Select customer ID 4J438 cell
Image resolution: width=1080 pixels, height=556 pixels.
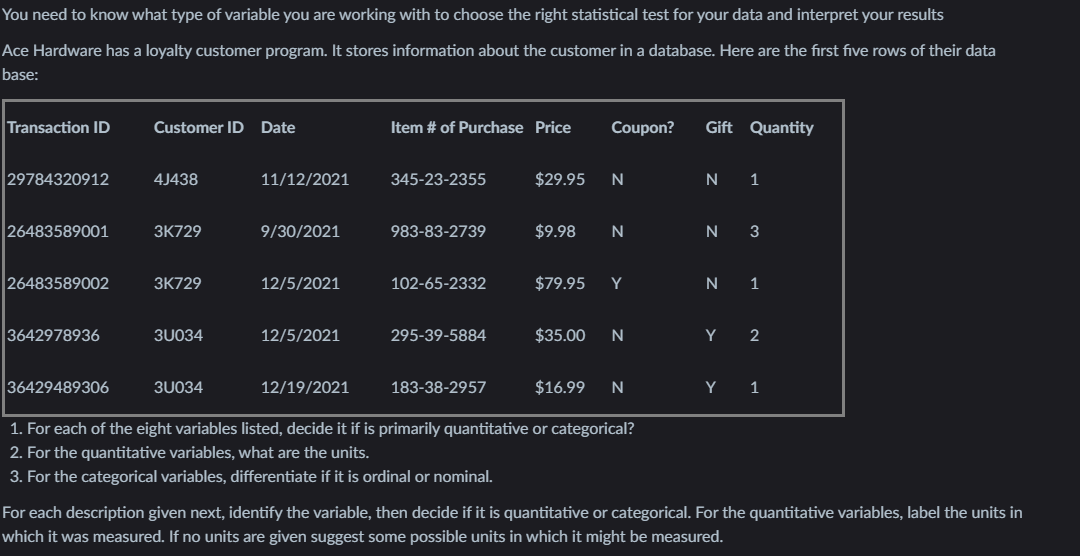pos(176,179)
